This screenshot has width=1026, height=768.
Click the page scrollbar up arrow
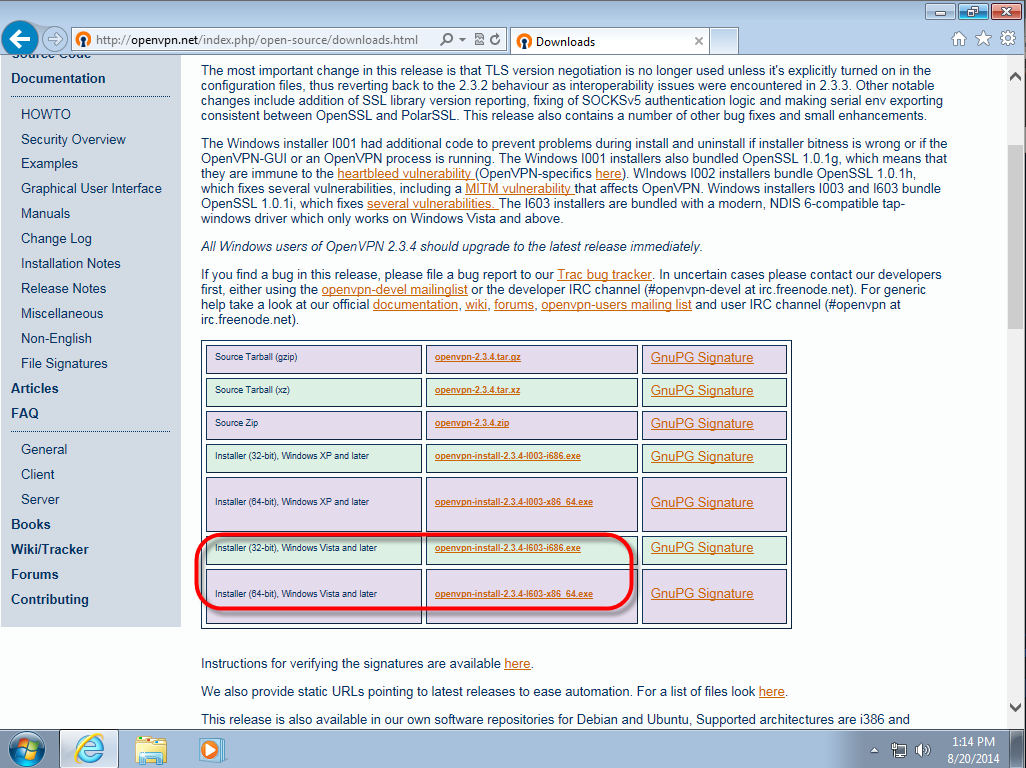click(1016, 77)
